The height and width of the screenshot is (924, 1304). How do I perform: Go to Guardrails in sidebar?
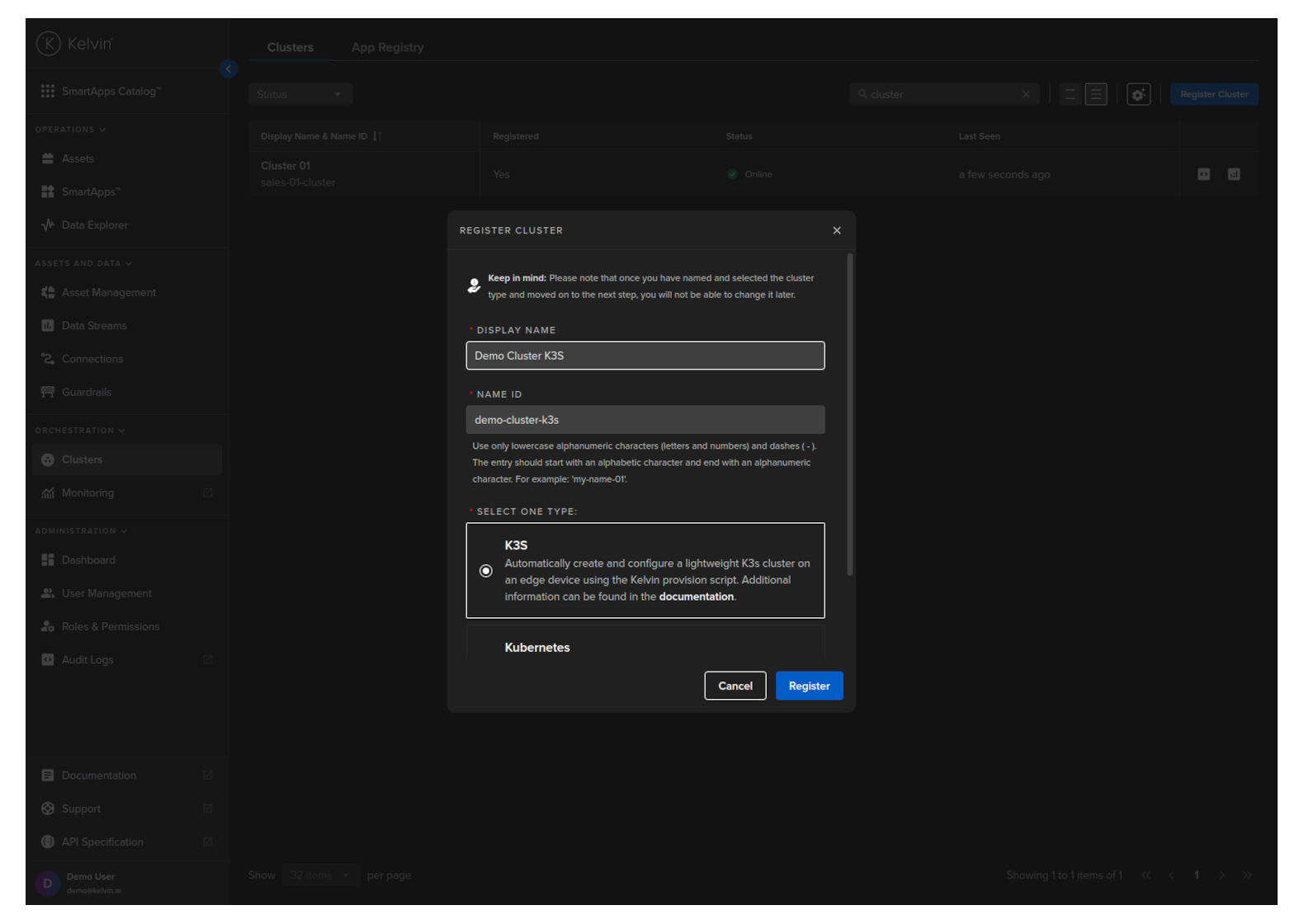pos(86,392)
